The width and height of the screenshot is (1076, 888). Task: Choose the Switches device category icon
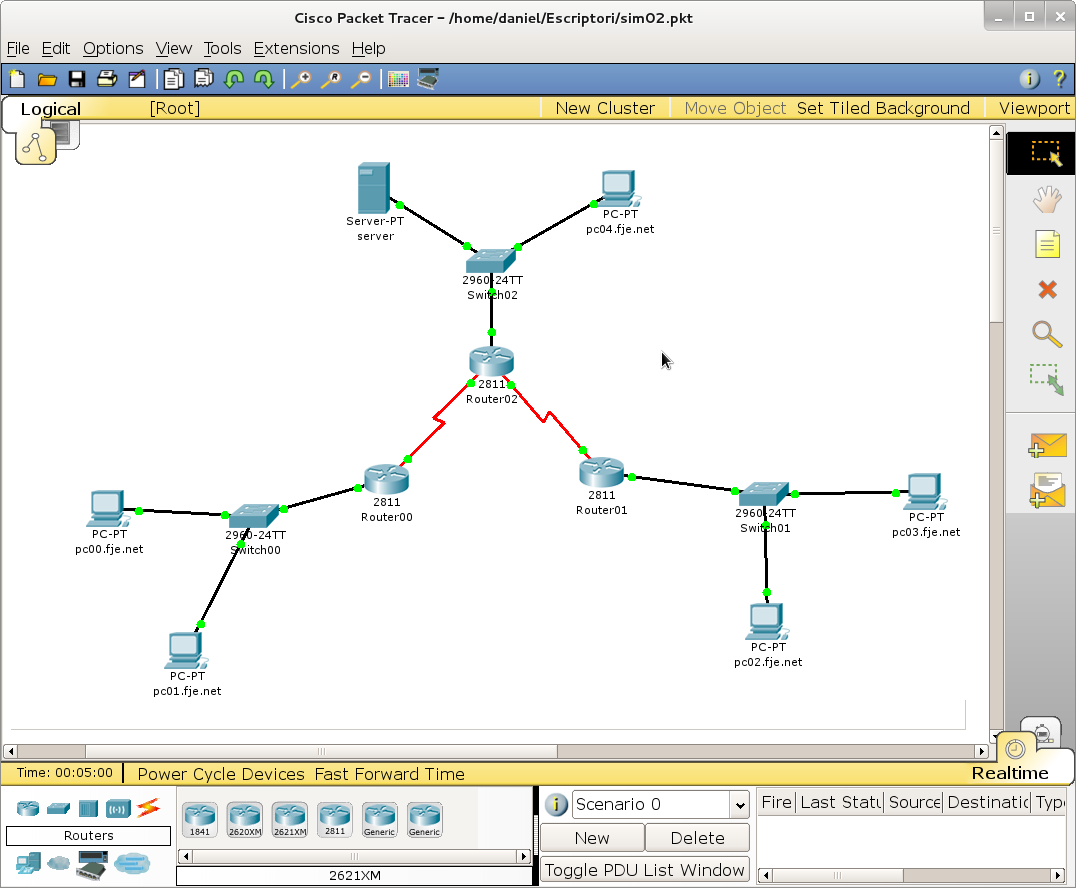58,808
